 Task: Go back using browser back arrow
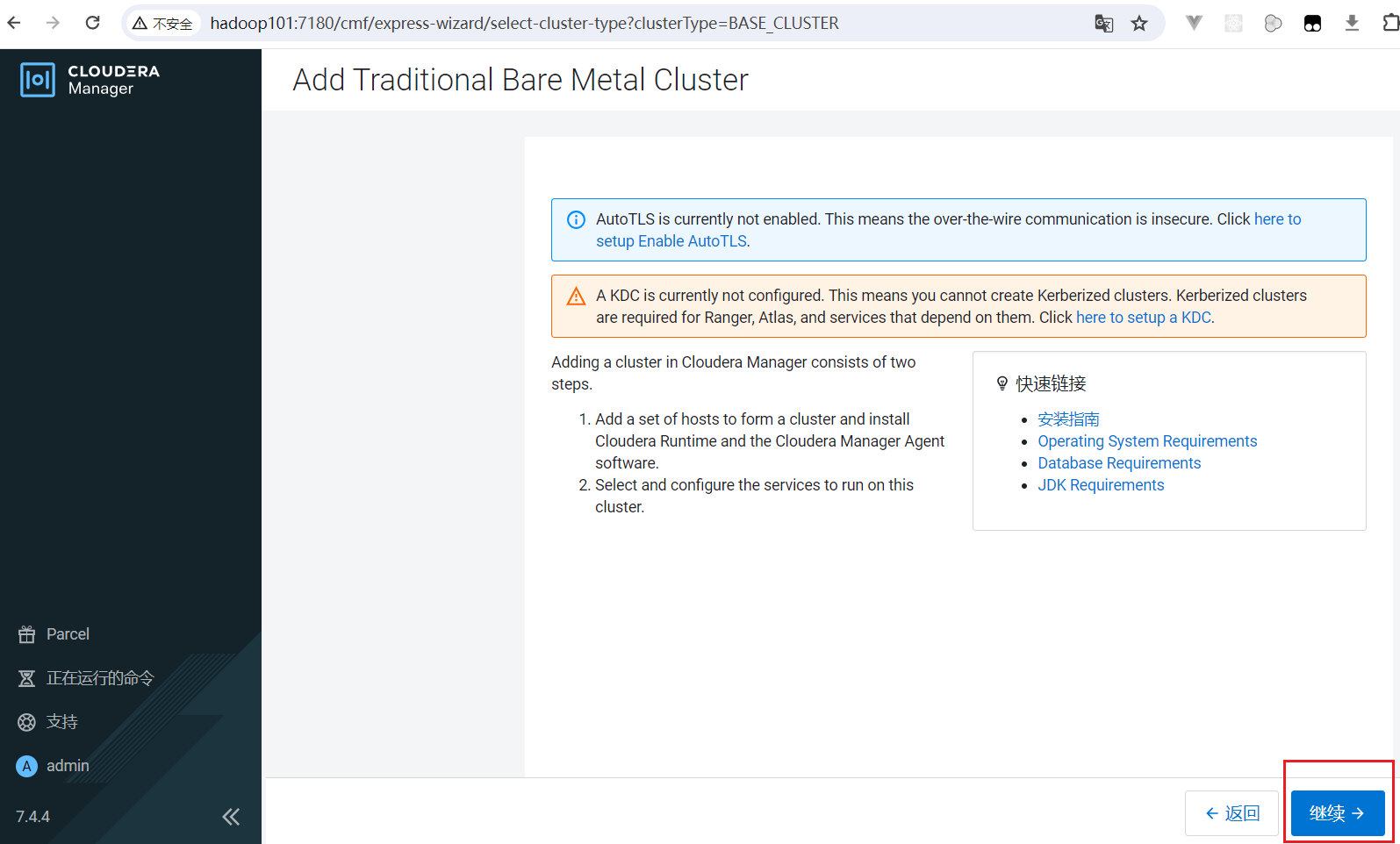[15, 23]
